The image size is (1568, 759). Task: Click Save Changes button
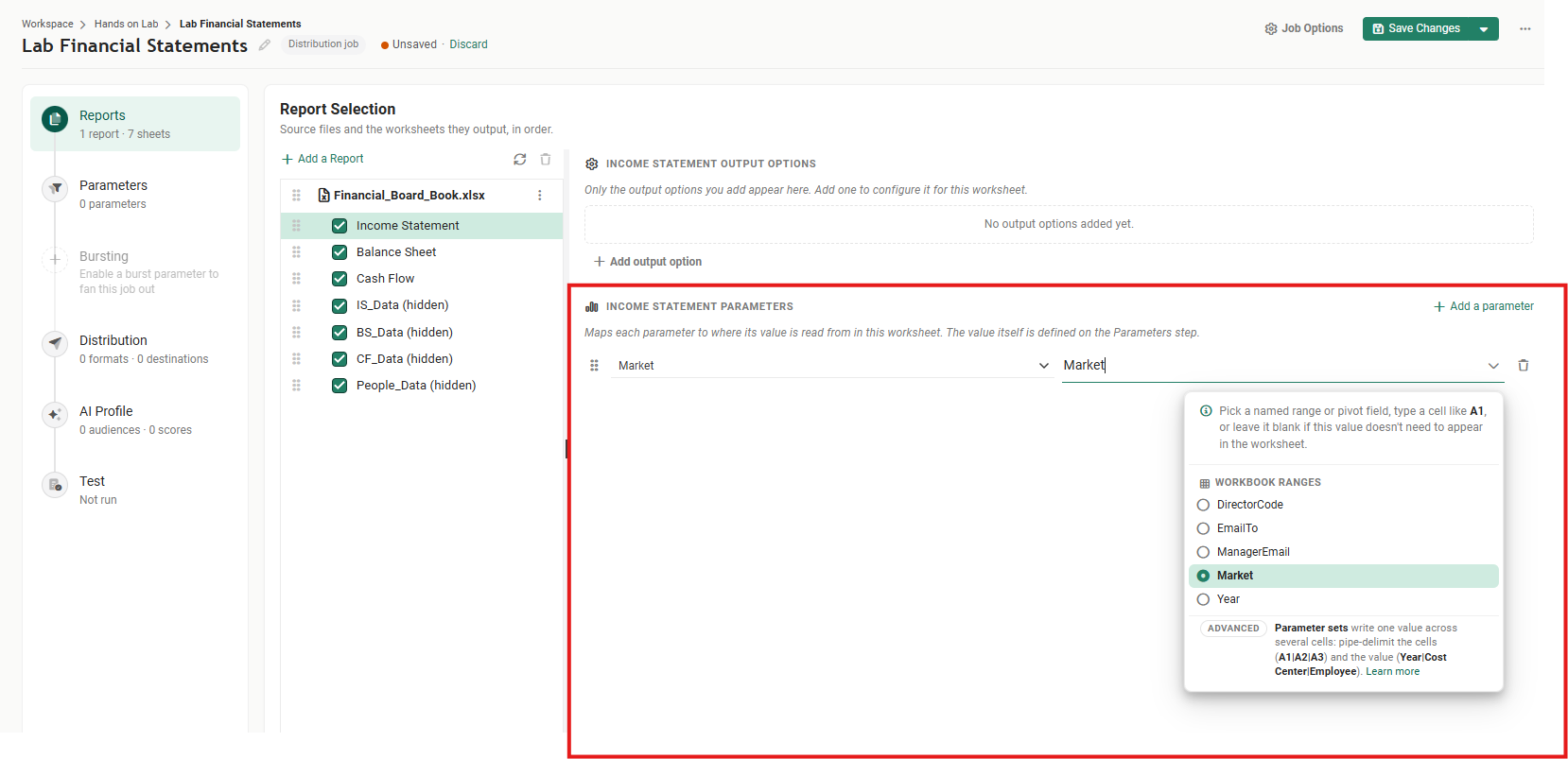pos(1417,29)
